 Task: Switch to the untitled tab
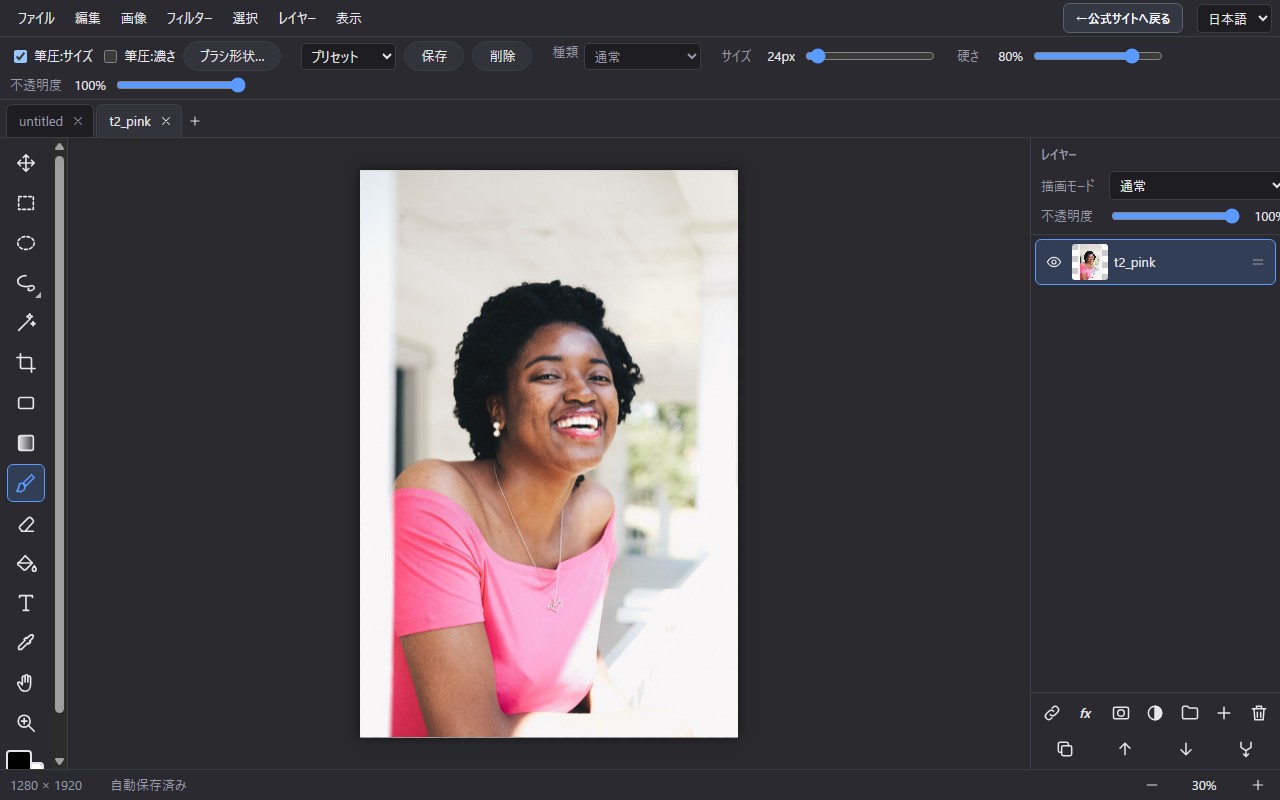click(41, 121)
